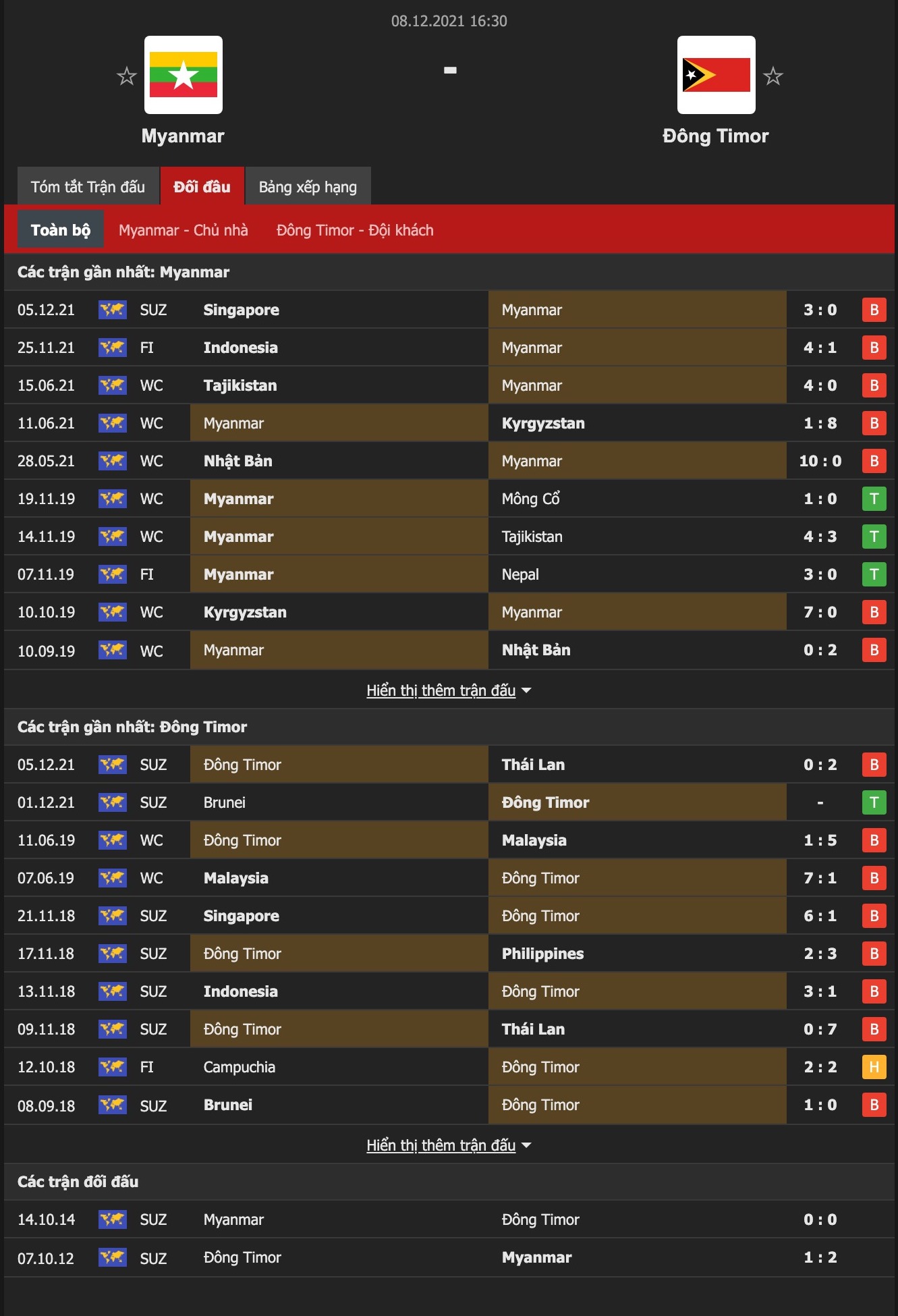Switch to Bảng xếp hạng tab
Image resolution: width=898 pixels, height=1316 pixels.
[x=308, y=186]
